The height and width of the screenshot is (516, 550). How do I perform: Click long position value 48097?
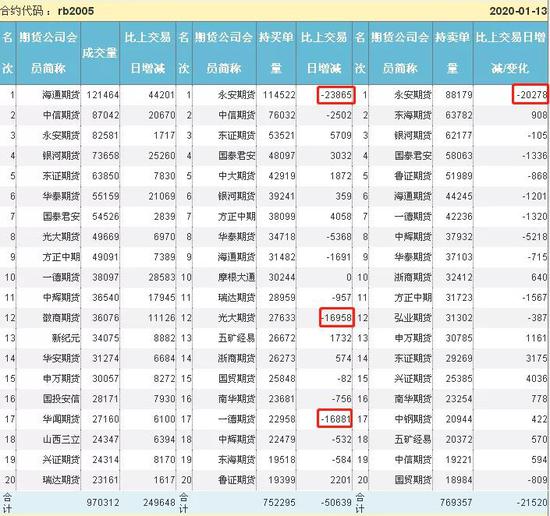coord(282,156)
